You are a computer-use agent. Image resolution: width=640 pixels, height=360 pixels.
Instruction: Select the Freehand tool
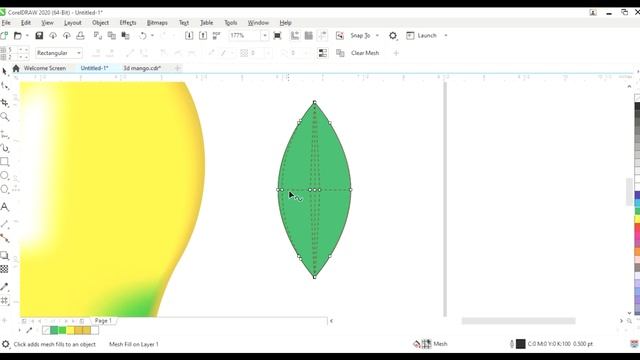point(5,135)
